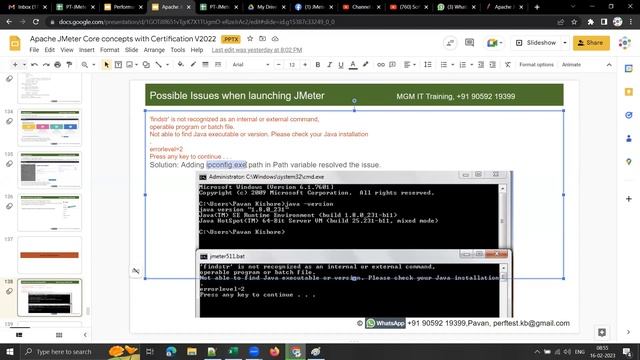Click the print icon

[x=58, y=64]
